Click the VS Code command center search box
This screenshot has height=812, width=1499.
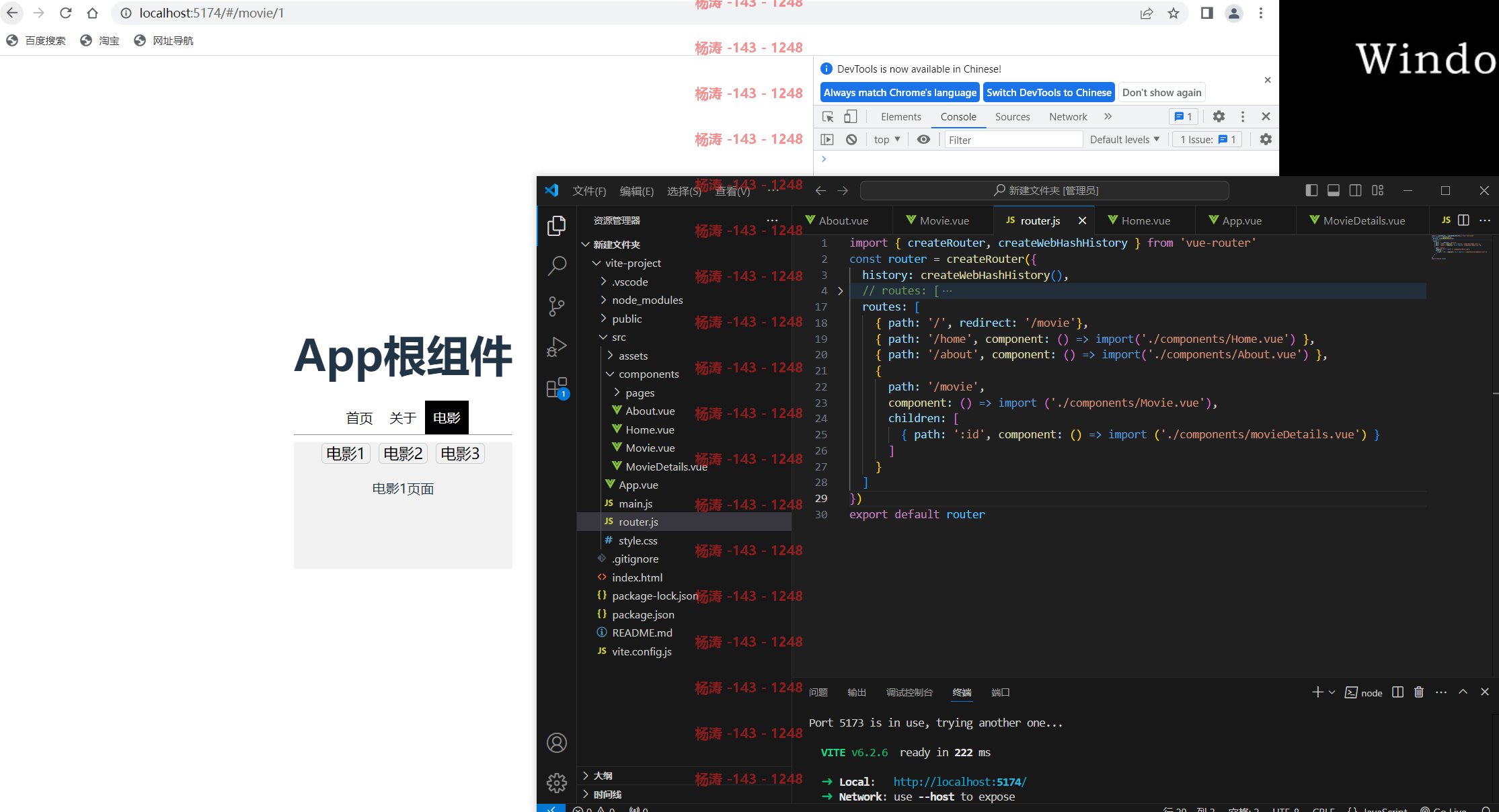(x=1044, y=190)
